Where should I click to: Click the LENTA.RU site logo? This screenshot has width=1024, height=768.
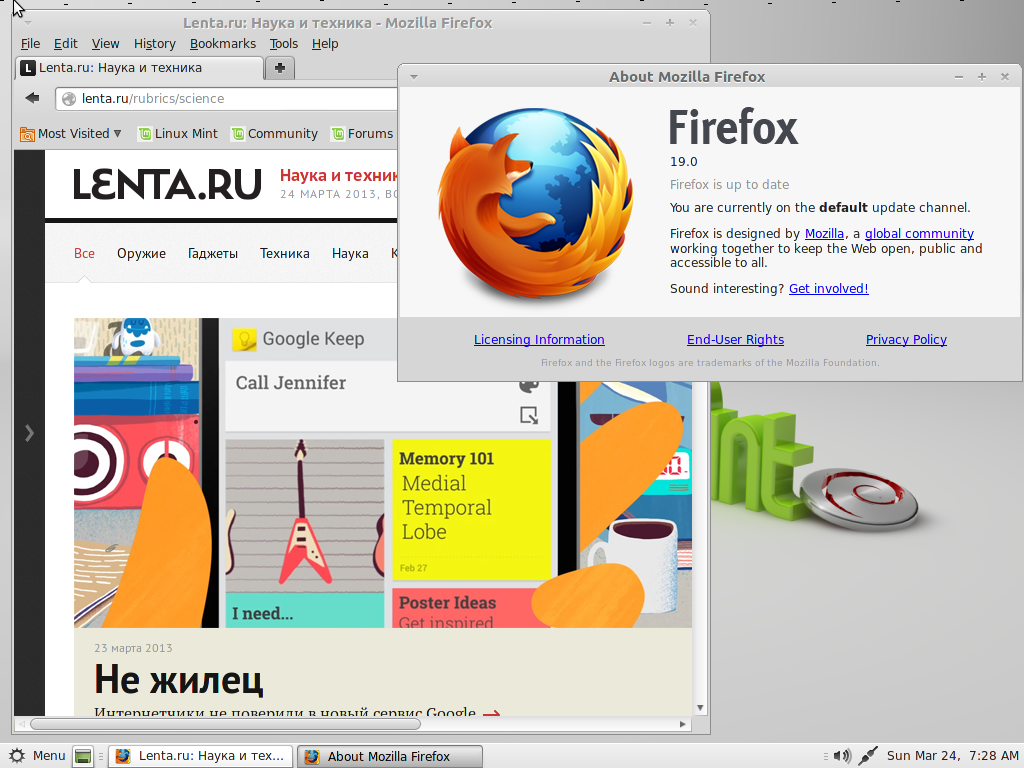pyautogui.click(x=167, y=184)
